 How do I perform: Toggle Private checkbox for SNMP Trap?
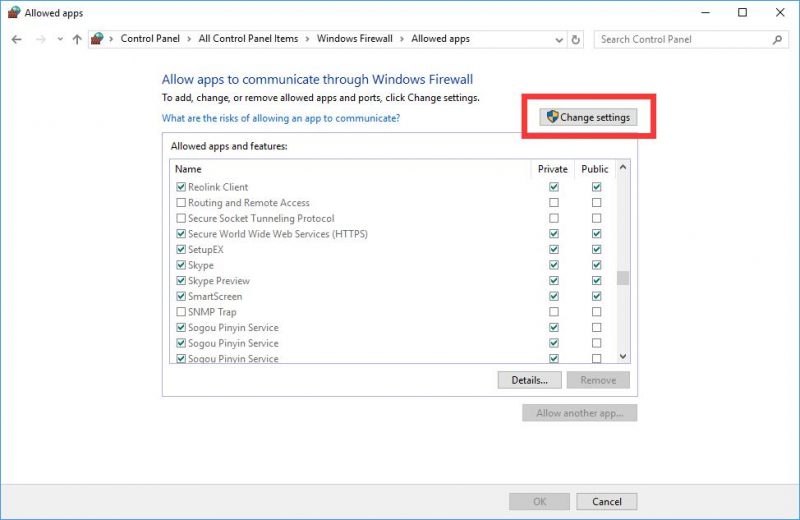pos(554,312)
